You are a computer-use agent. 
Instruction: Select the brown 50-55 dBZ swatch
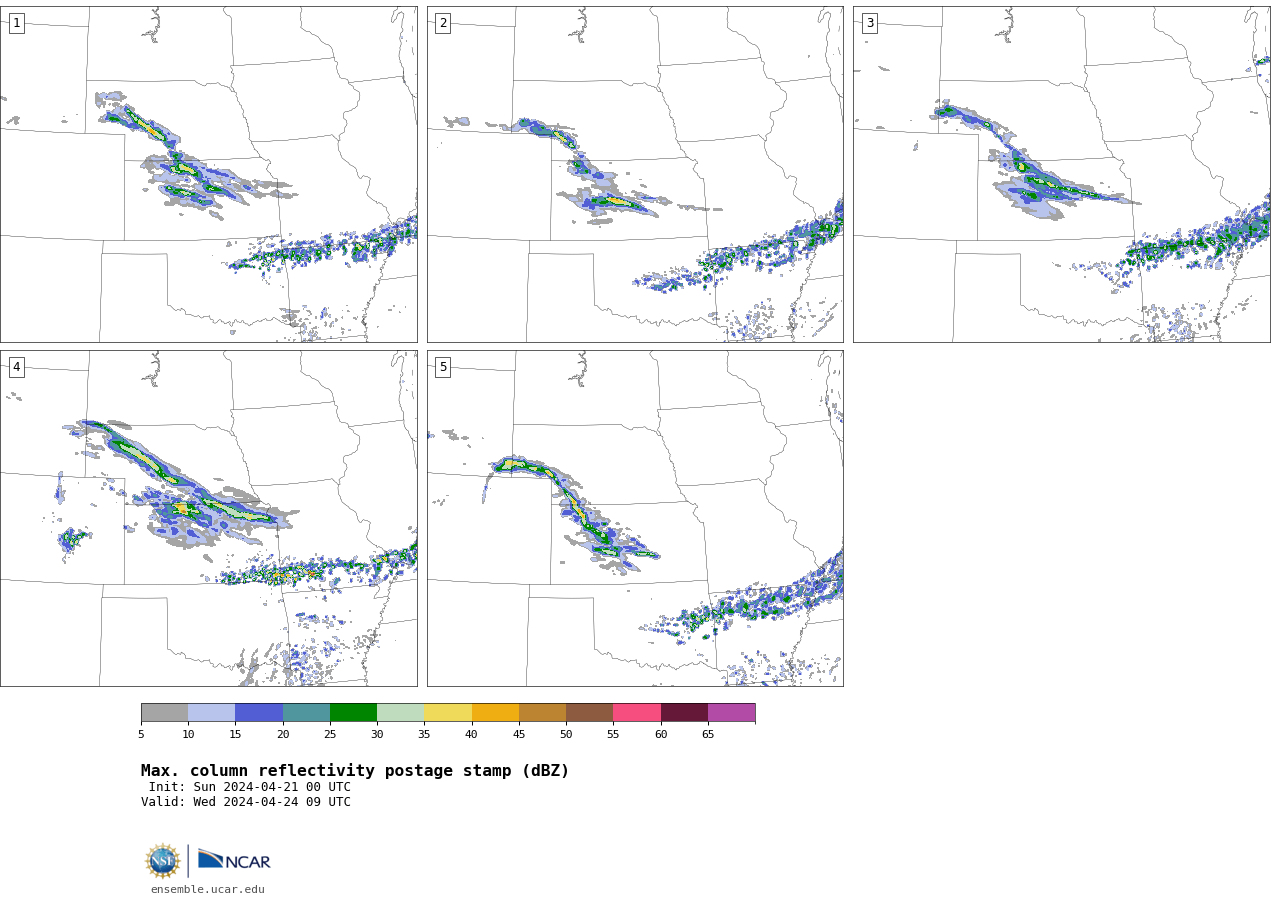(589, 712)
